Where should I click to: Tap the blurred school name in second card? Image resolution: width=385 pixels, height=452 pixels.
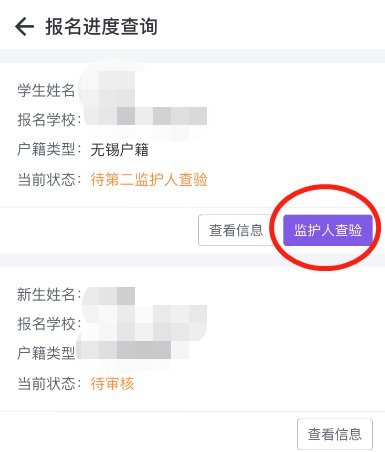[x=146, y=322]
